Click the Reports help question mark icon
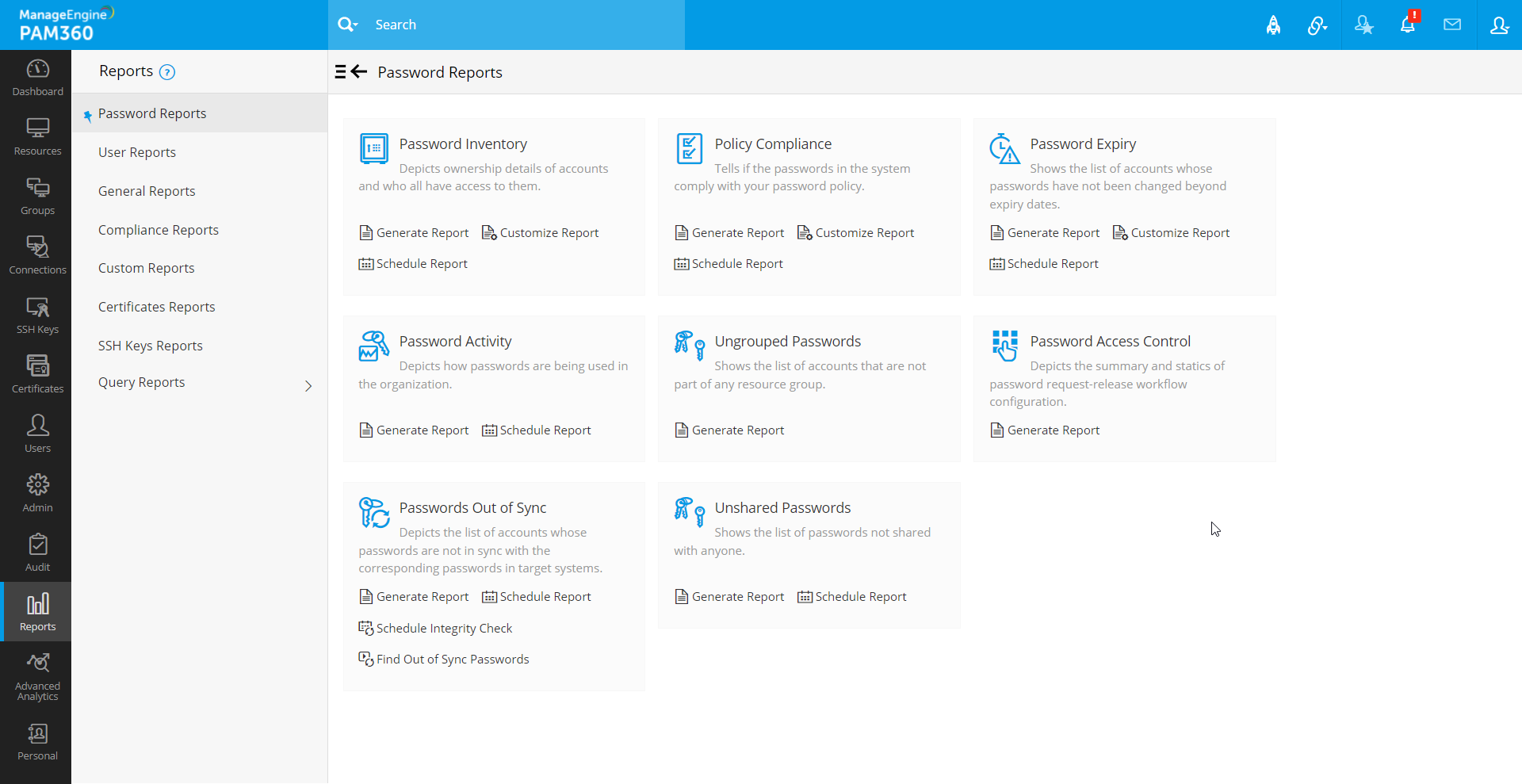 click(x=167, y=72)
